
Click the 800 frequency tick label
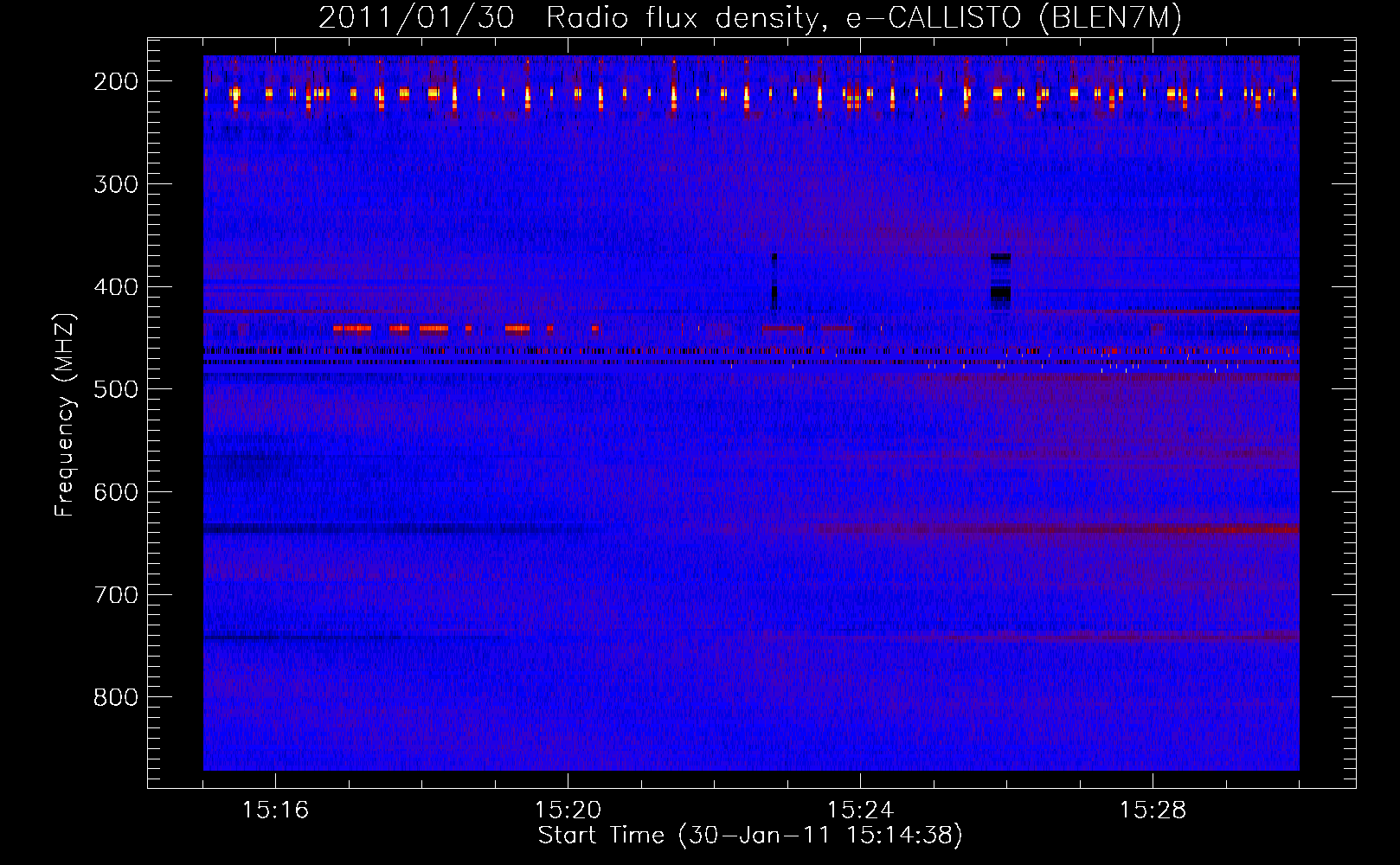116,697
